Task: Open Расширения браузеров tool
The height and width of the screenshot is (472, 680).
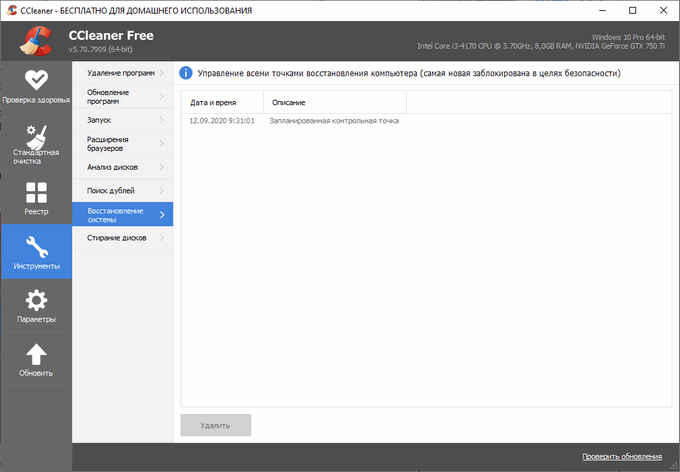Action: tap(123, 144)
